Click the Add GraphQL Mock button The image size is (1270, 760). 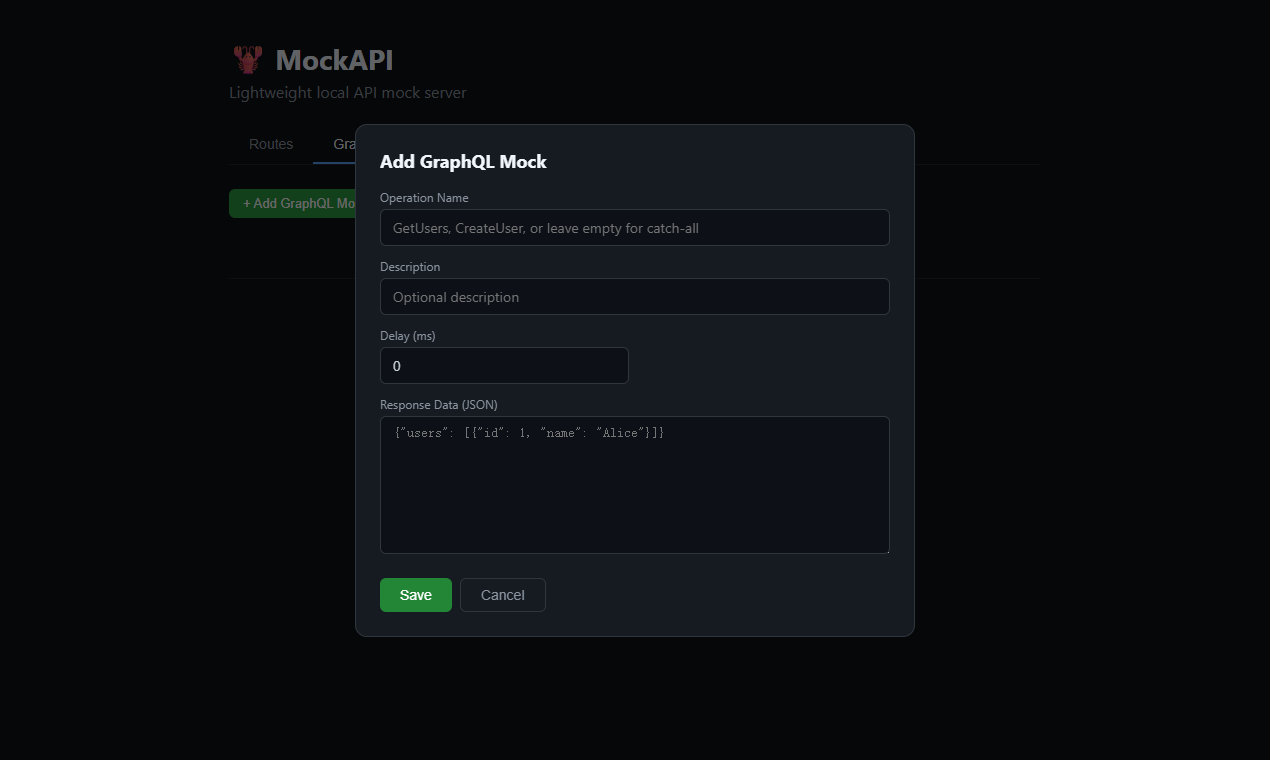tap(297, 203)
